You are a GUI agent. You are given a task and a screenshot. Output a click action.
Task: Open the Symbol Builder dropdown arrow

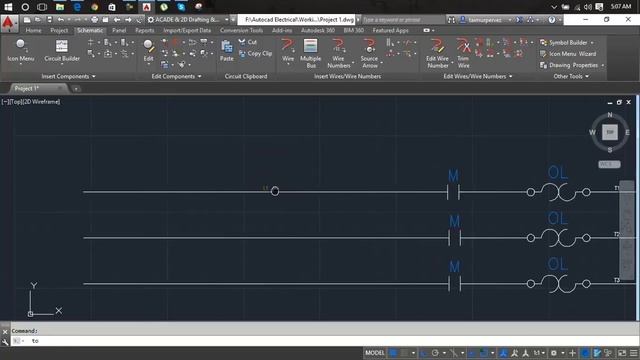[592, 42]
